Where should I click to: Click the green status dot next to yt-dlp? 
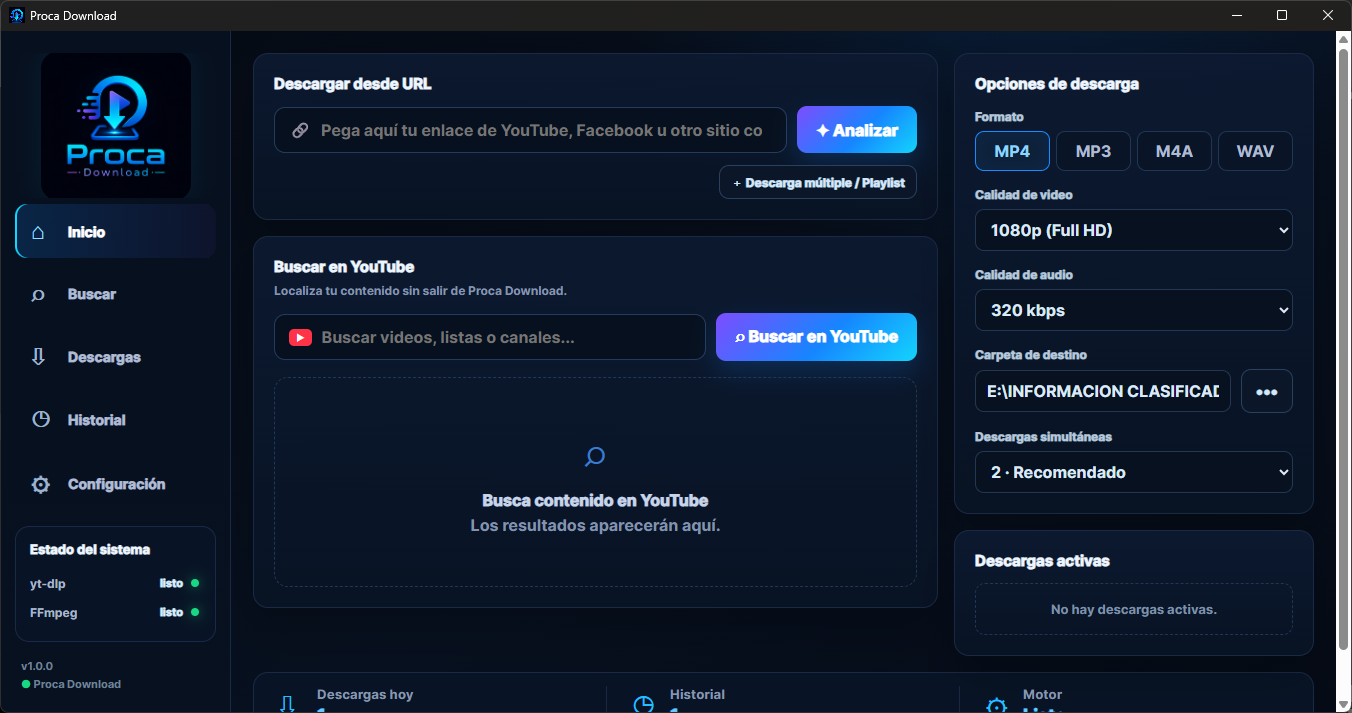point(195,583)
